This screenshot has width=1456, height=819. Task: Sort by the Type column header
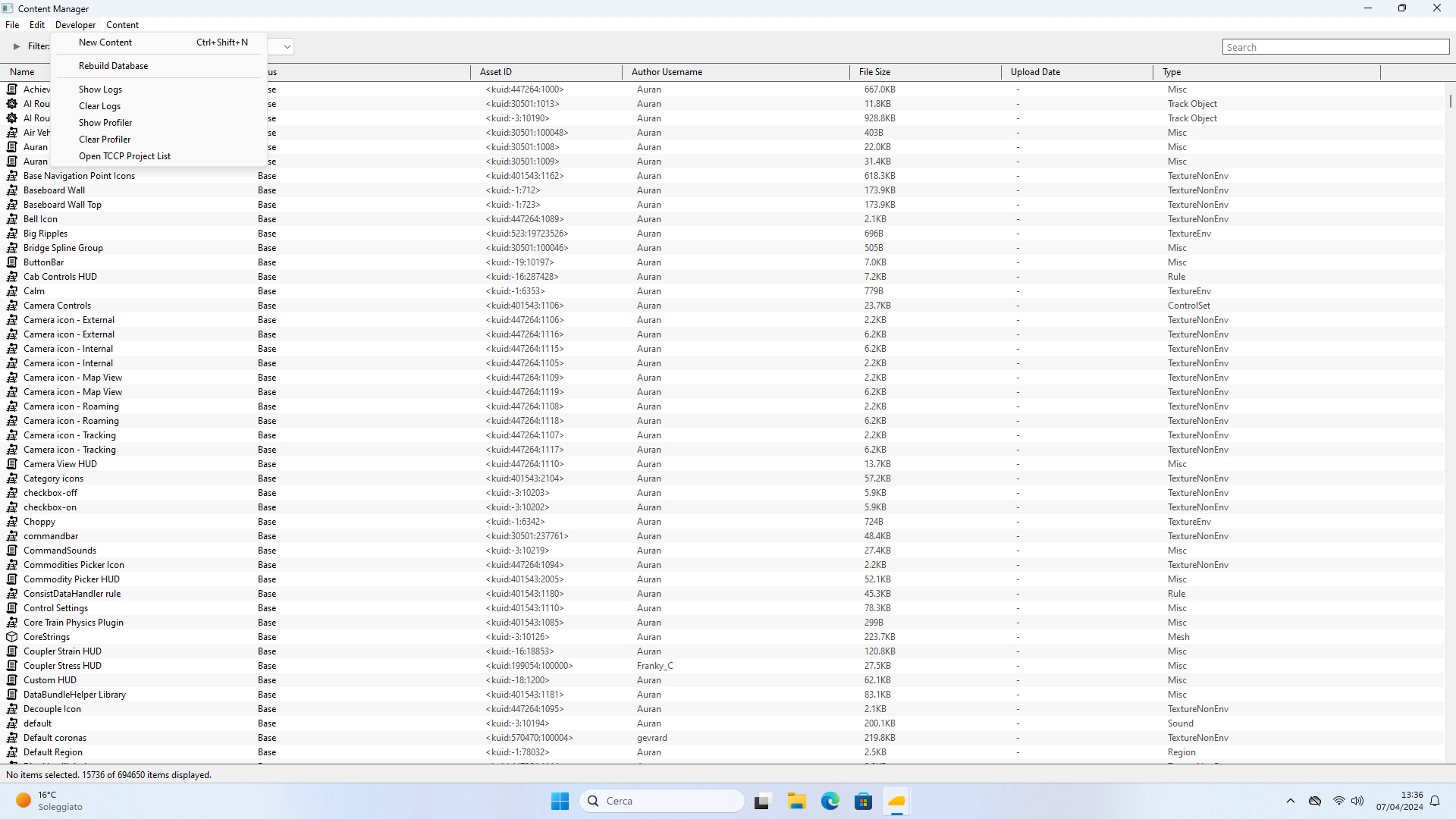1266,72
